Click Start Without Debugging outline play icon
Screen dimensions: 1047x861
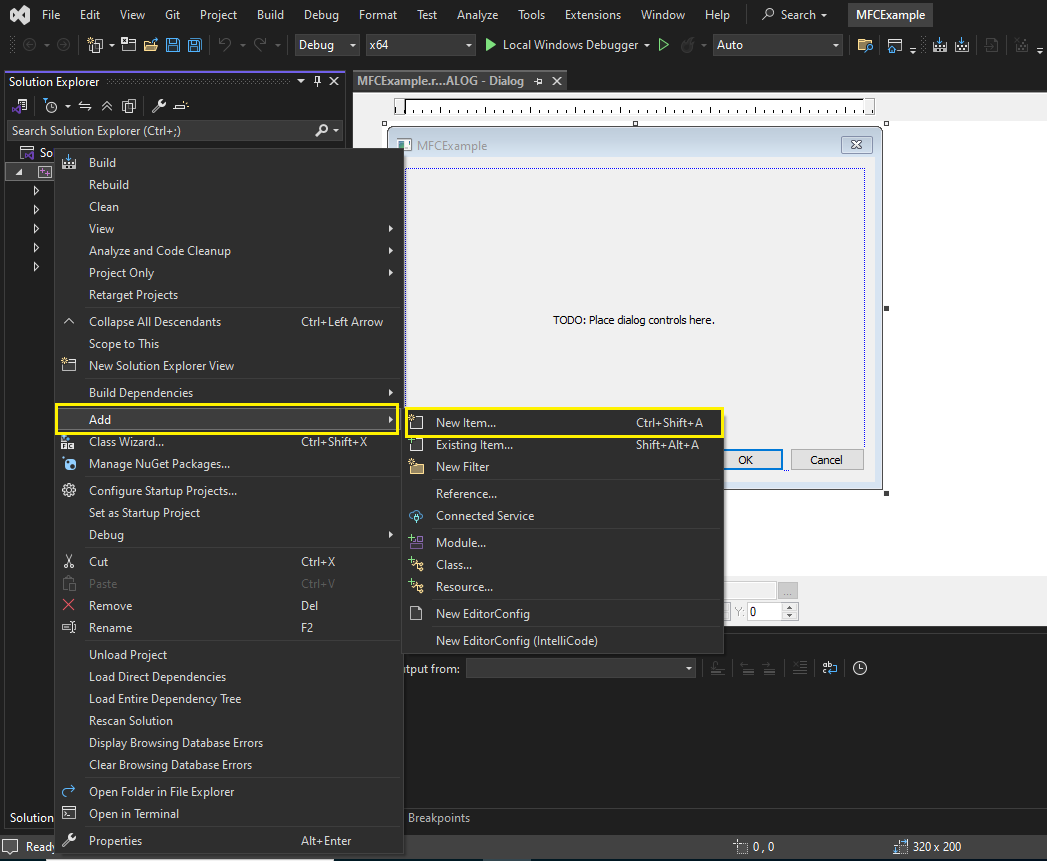664,45
